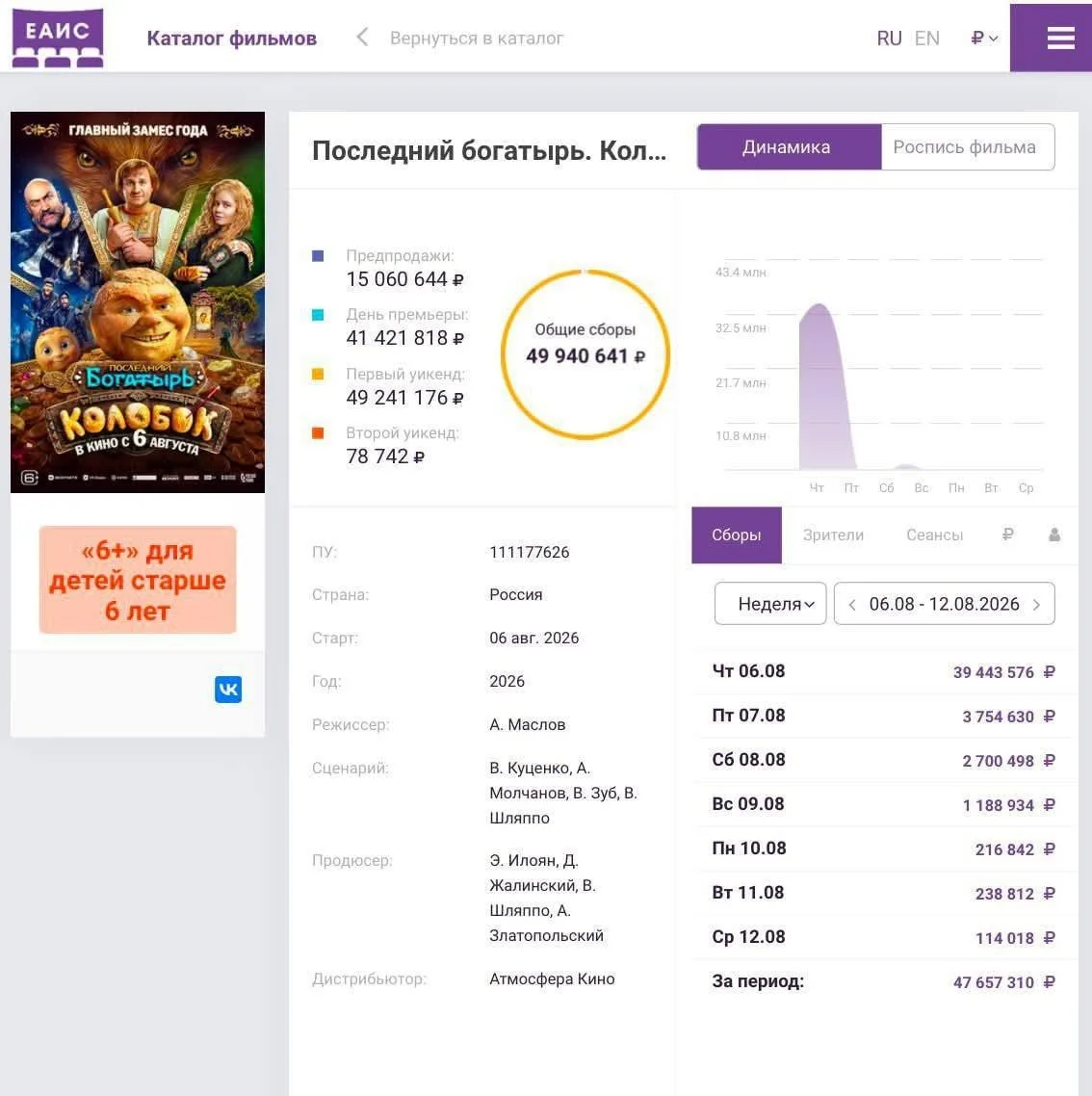Image resolution: width=1092 pixels, height=1096 pixels.
Task: Click the Колобок movie poster
Action: [138, 302]
